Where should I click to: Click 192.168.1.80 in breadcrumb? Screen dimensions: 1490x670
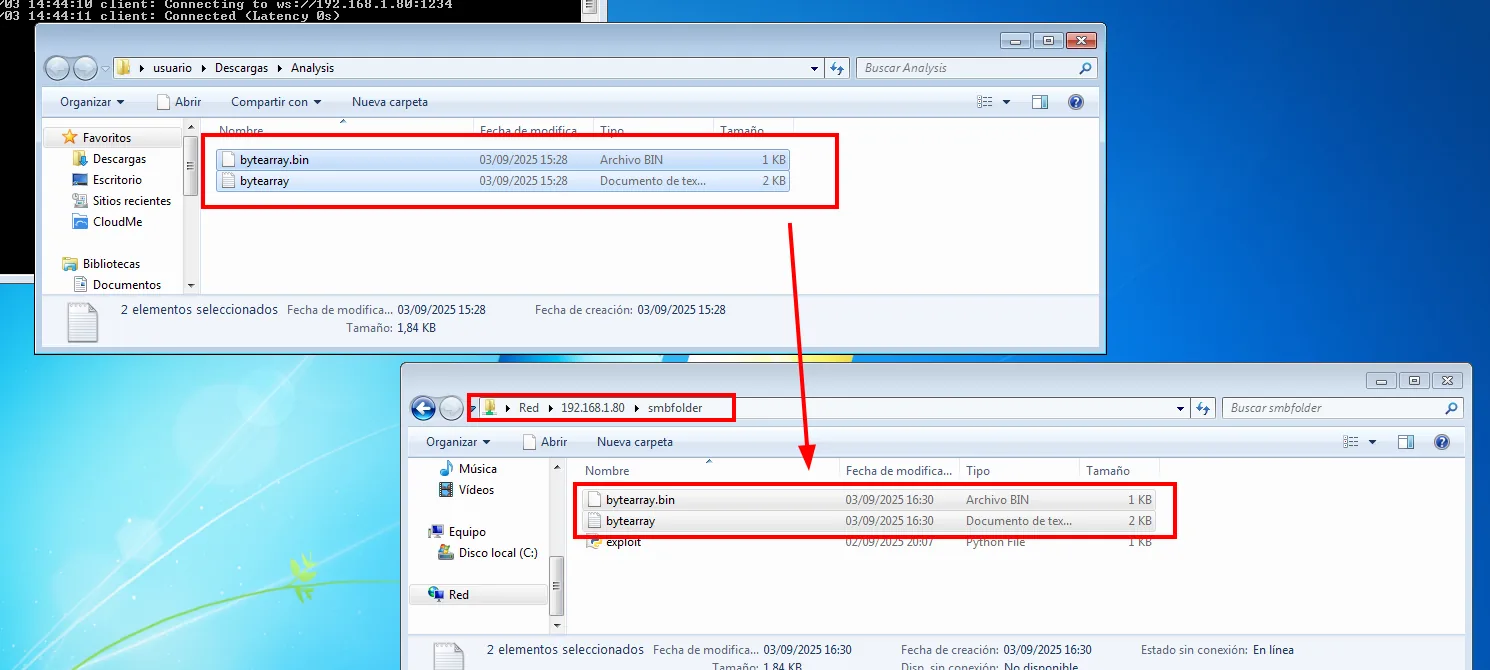pyautogui.click(x=593, y=408)
